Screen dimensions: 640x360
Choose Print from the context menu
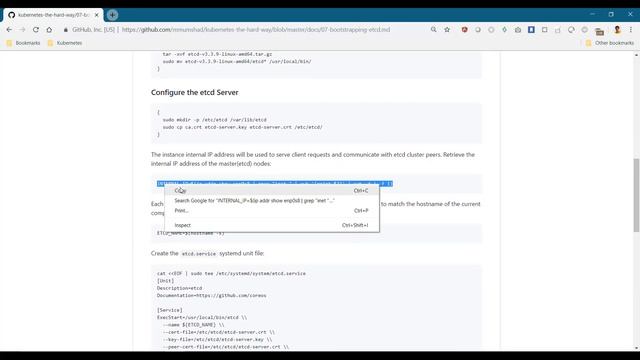click(x=272, y=211)
